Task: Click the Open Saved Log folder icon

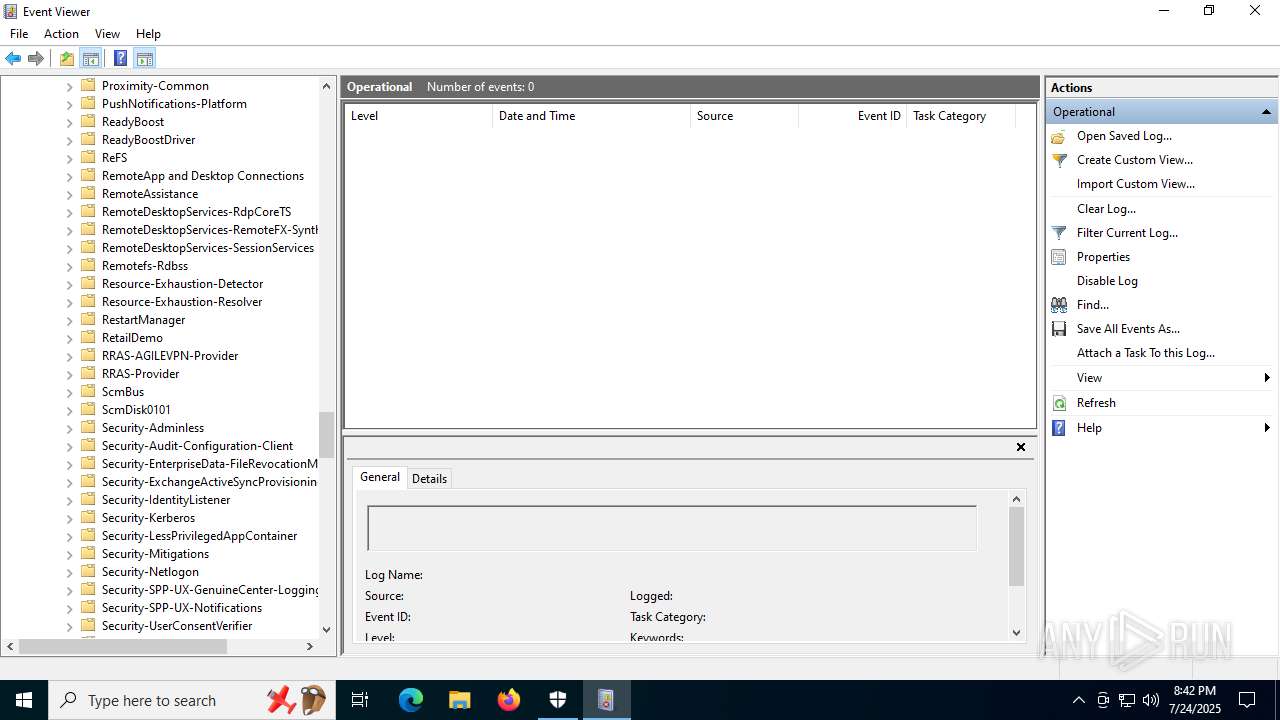Action: 1059,136
